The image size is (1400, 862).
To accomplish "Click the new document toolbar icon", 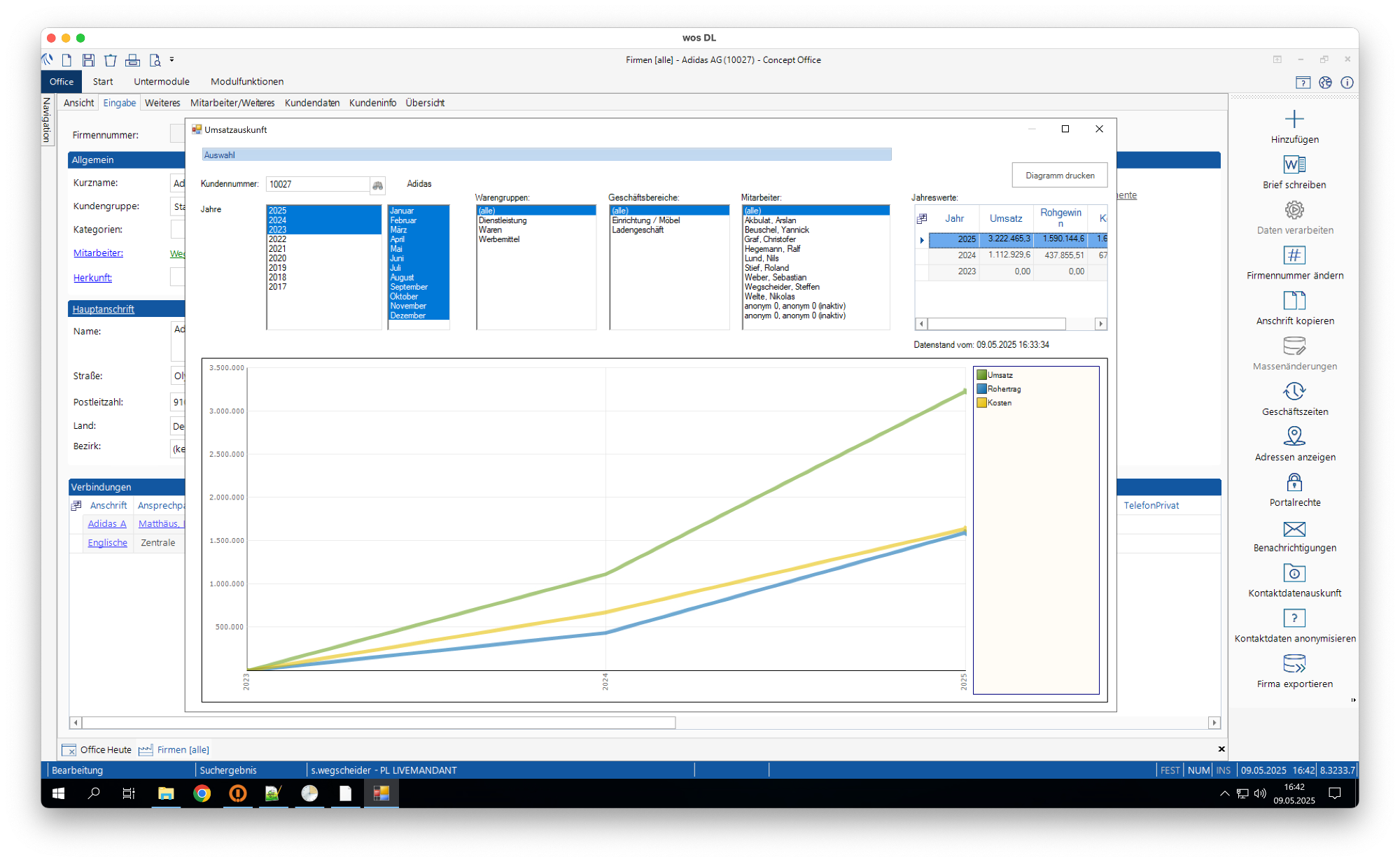I will click(67, 60).
